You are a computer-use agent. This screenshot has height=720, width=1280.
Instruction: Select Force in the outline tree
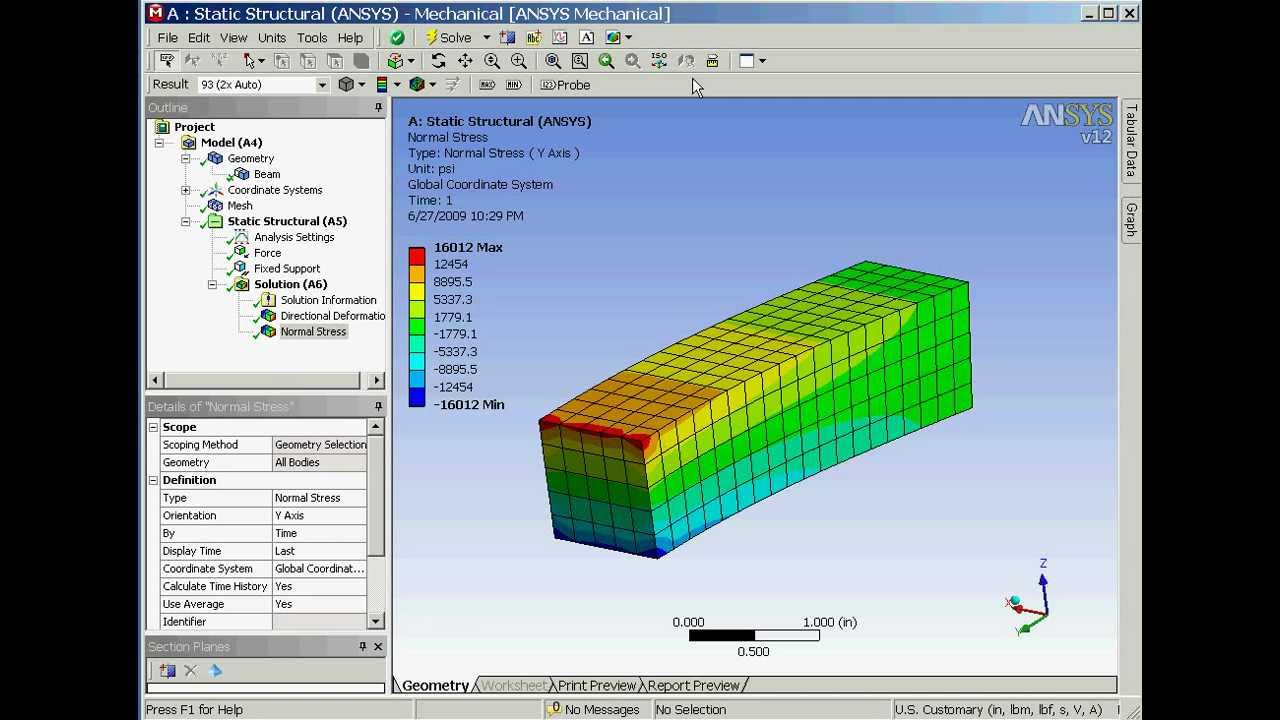tap(267, 253)
